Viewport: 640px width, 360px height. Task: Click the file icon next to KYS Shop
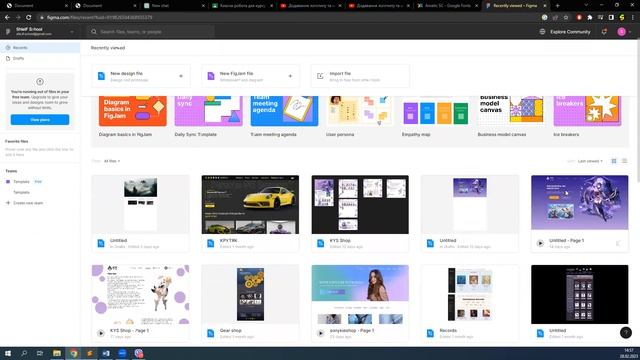[320, 243]
